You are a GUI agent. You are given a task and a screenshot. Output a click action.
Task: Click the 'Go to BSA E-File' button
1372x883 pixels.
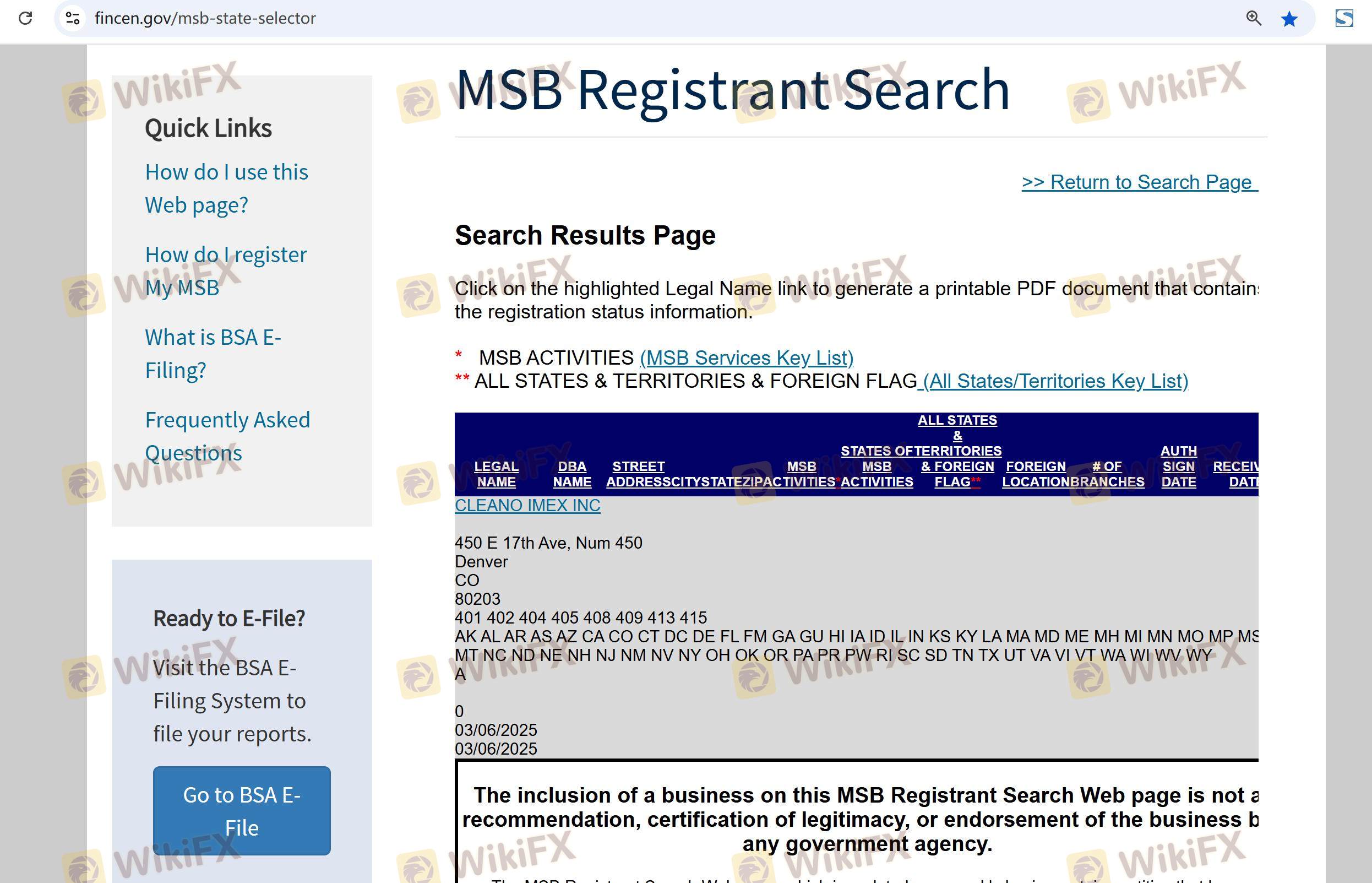click(242, 811)
